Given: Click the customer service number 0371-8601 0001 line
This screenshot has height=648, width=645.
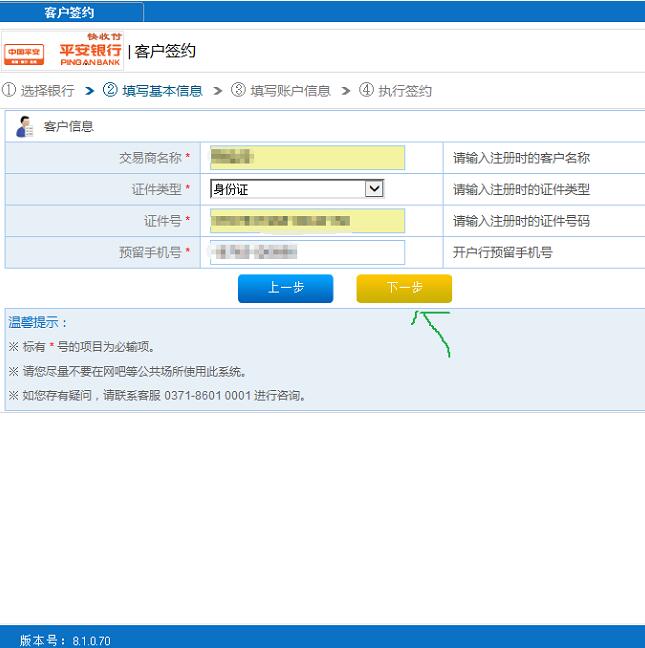Looking at the screenshot, I should pyautogui.click(x=157, y=395).
